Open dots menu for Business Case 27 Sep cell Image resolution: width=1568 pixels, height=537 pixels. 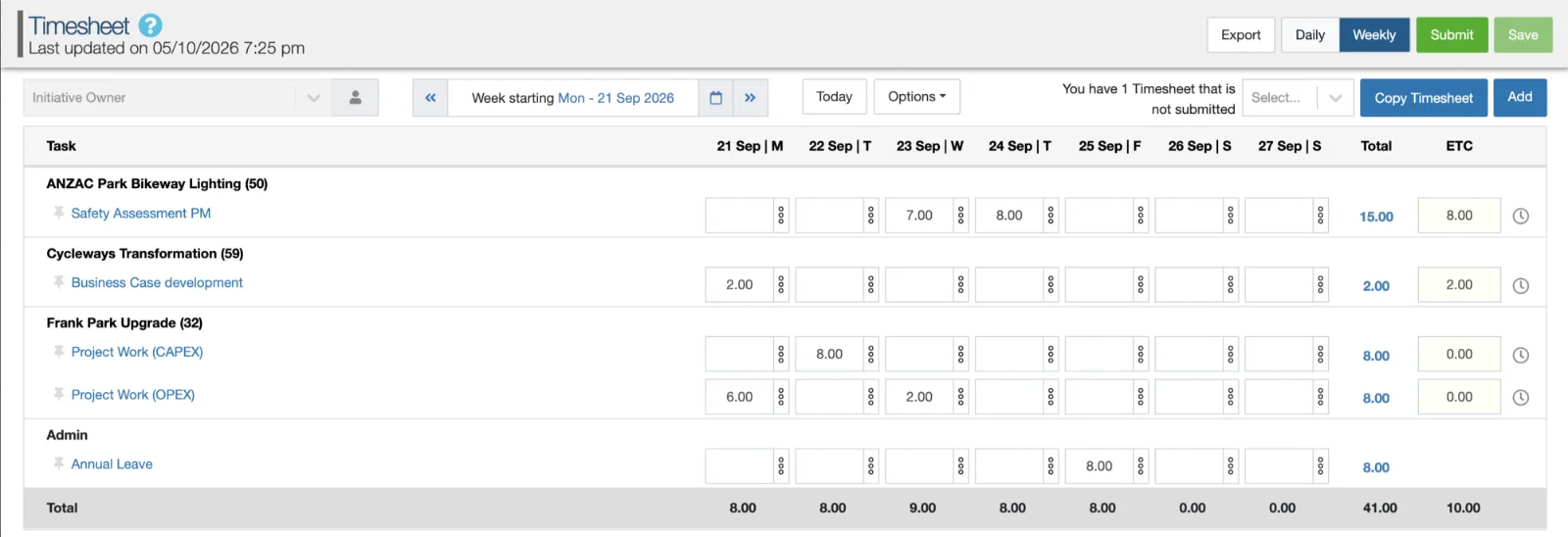click(x=1321, y=285)
